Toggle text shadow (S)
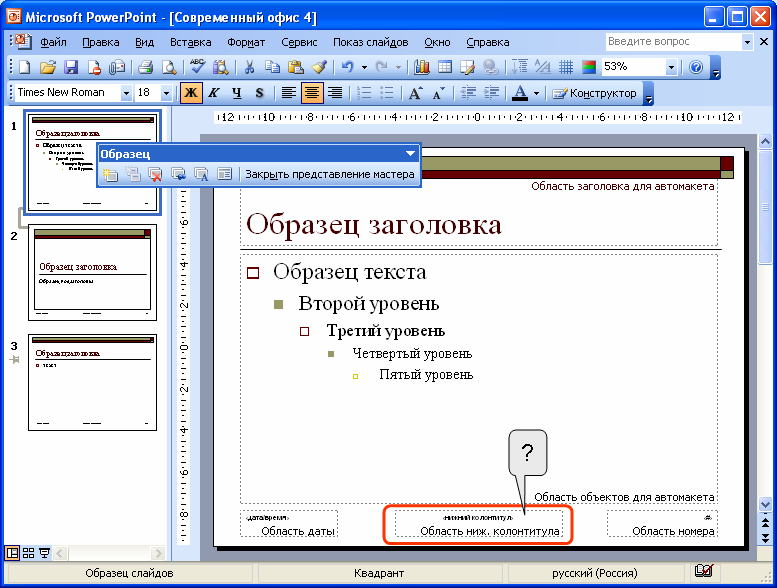The height and width of the screenshot is (588, 777). click(x=260, y=93)
